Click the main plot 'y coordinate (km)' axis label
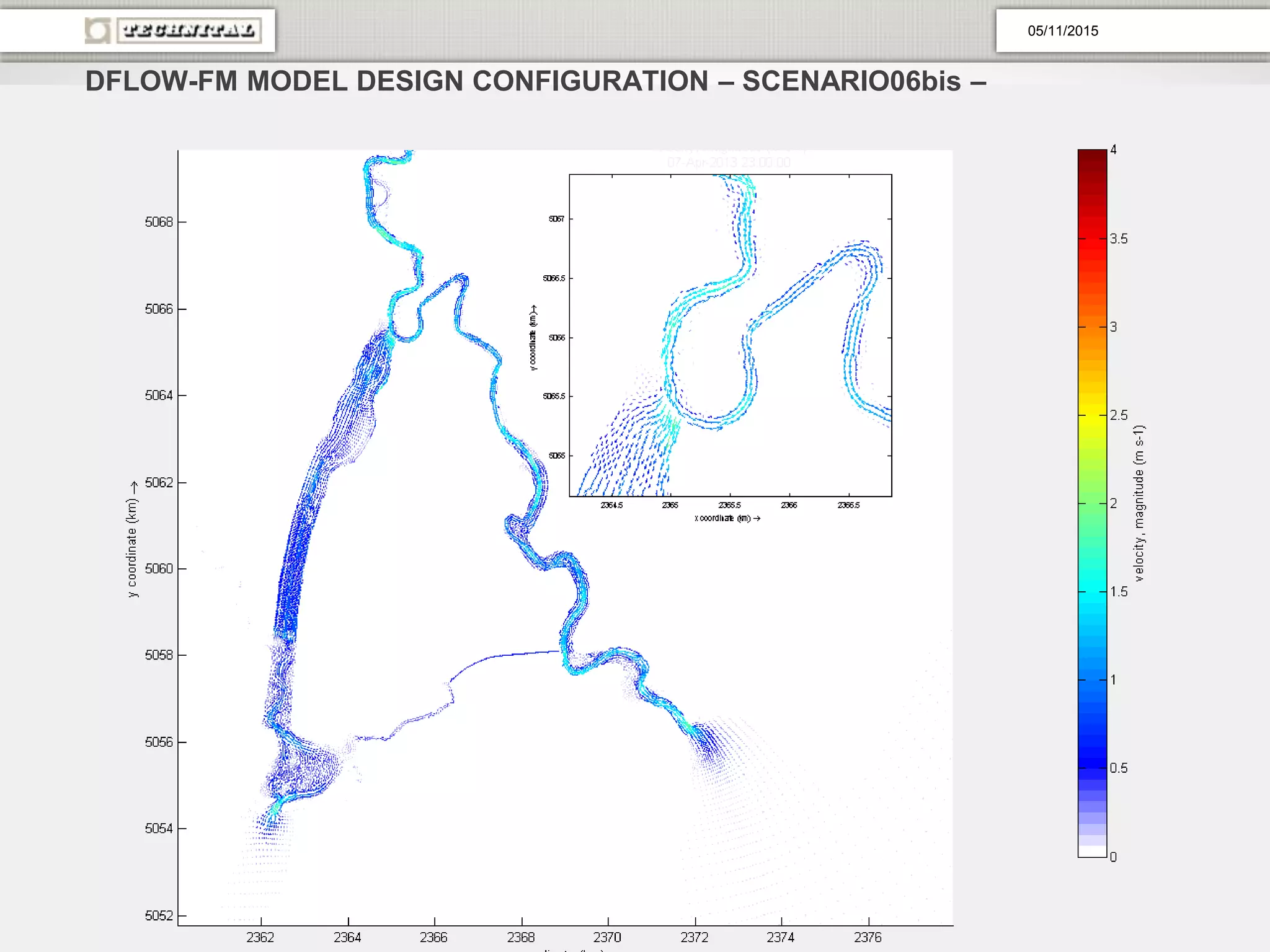Image resolution: width=1270 pixels, height=952 pixels. point(132,540)
